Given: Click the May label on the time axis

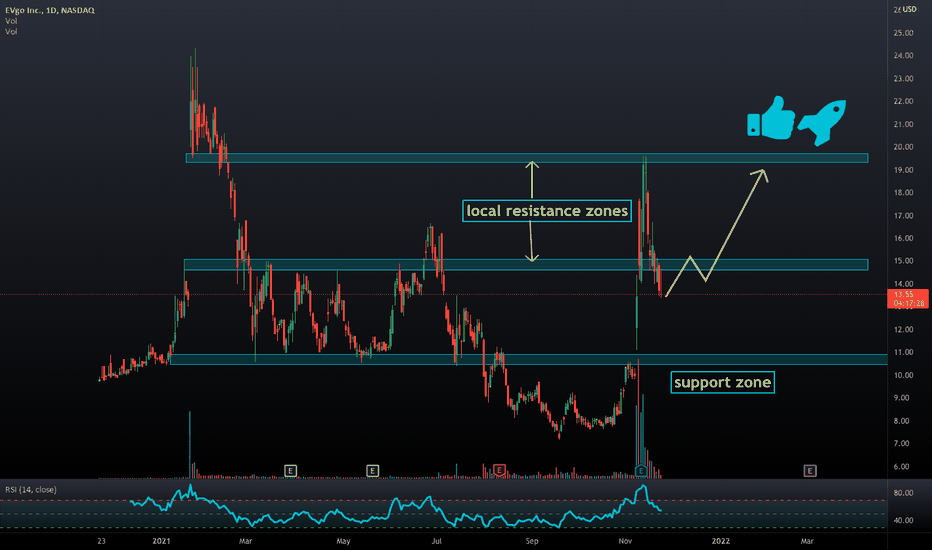Looking at the screenshot, I should point(343,540).
